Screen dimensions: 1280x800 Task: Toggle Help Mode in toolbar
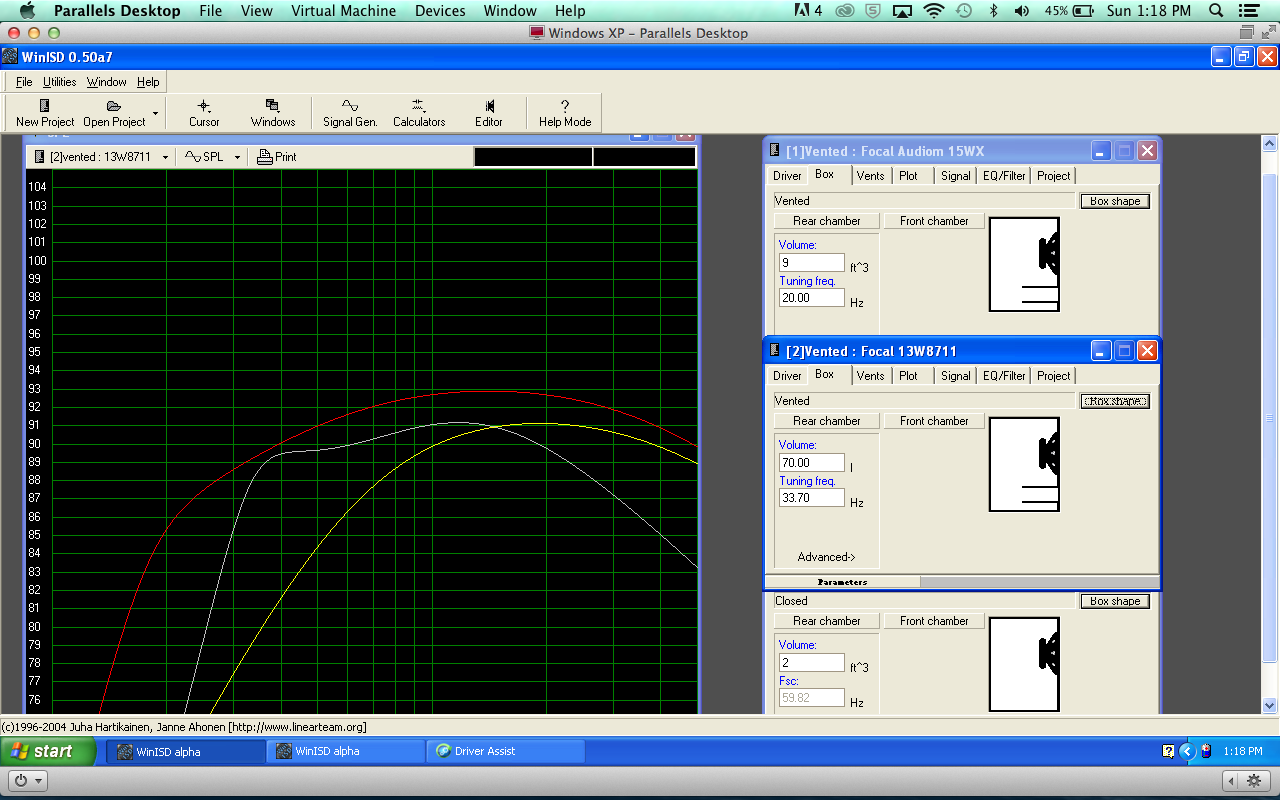(565, 112)
